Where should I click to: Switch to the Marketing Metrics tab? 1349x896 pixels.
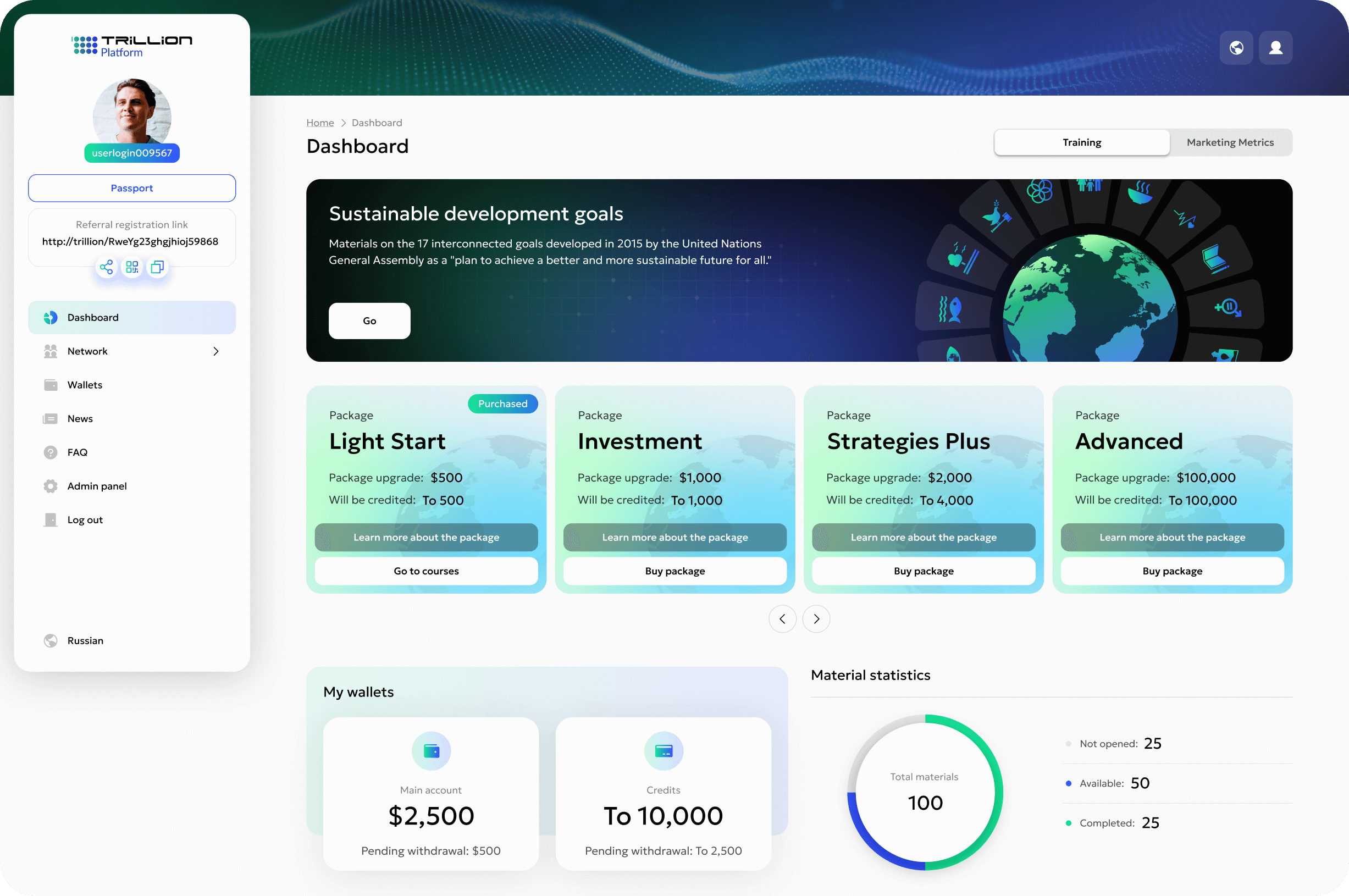[x=1230, y=142]
